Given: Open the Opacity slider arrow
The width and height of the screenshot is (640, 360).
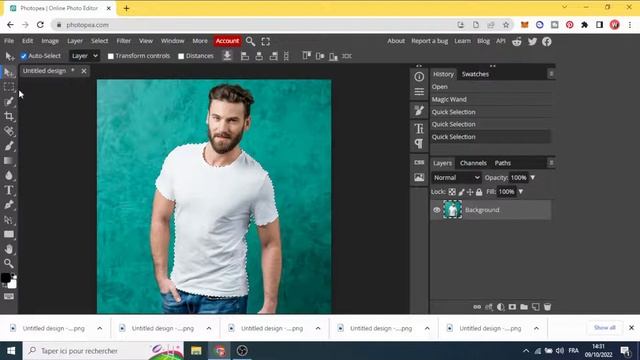Looking at the screenshot, I should [x=533, y=178].
